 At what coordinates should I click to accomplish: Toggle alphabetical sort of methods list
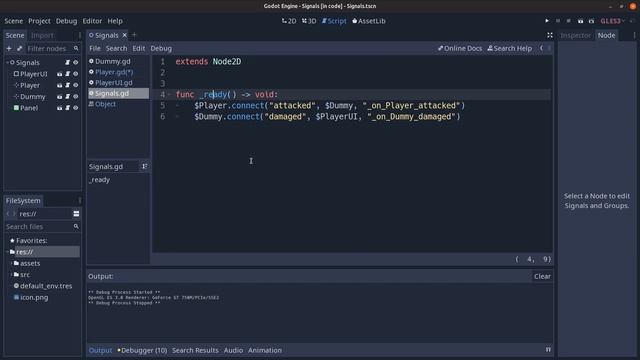pos(144,167)
